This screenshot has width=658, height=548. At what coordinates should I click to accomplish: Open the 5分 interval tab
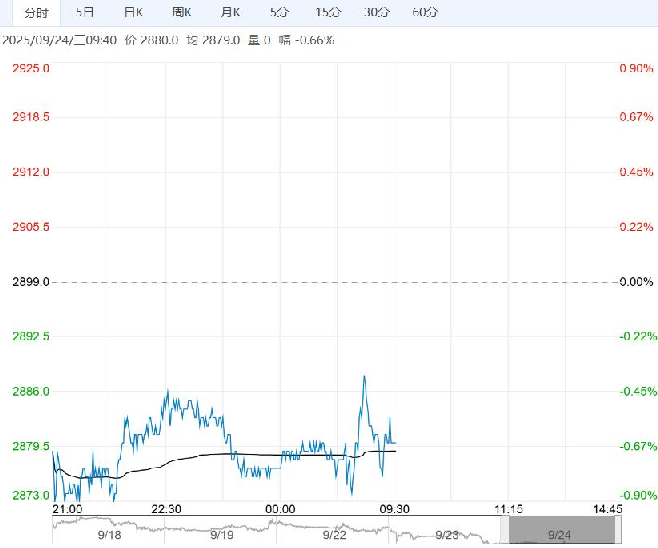(x=279, y=13)
